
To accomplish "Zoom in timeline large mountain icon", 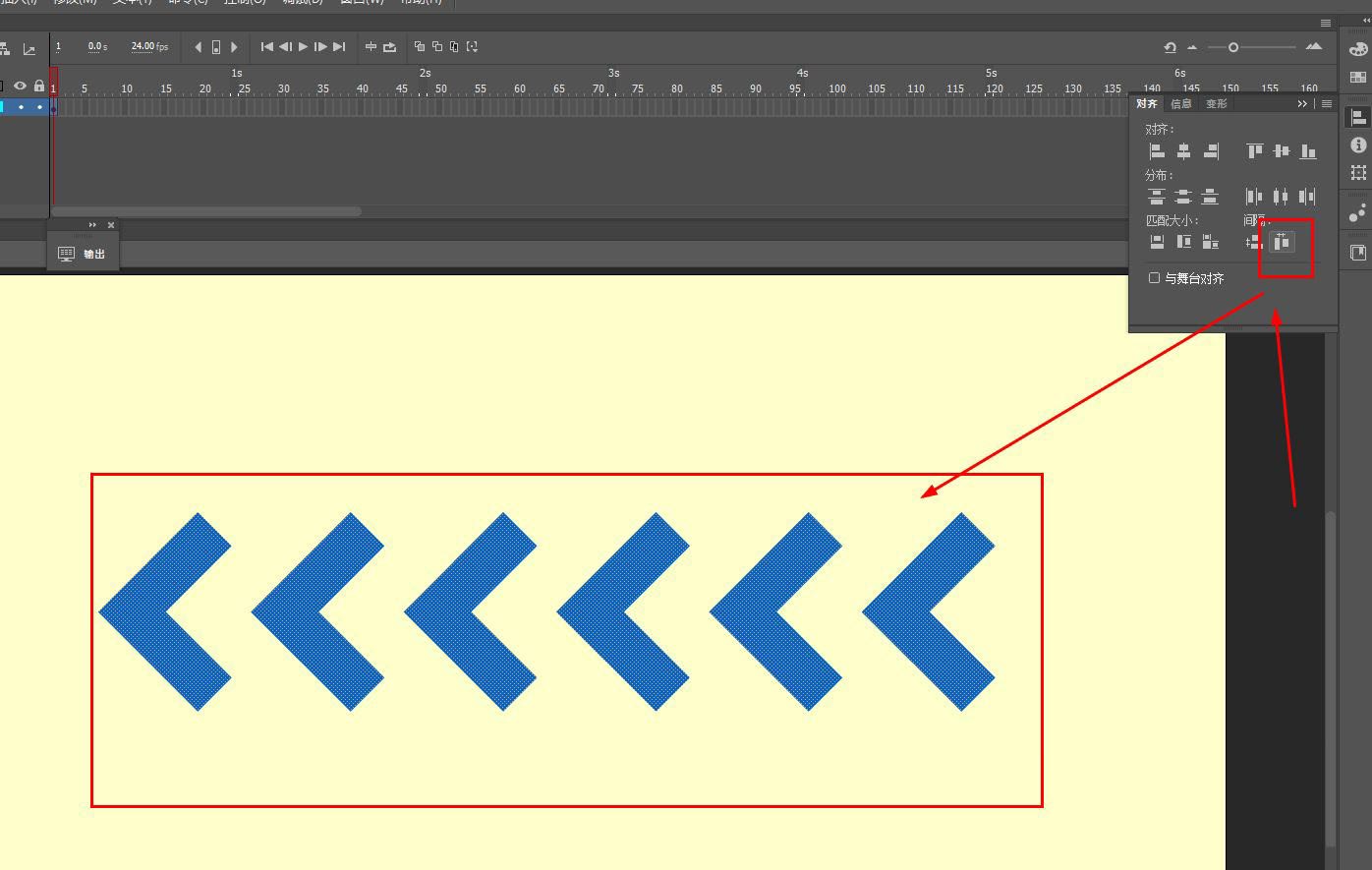I will pos(1314,46).
